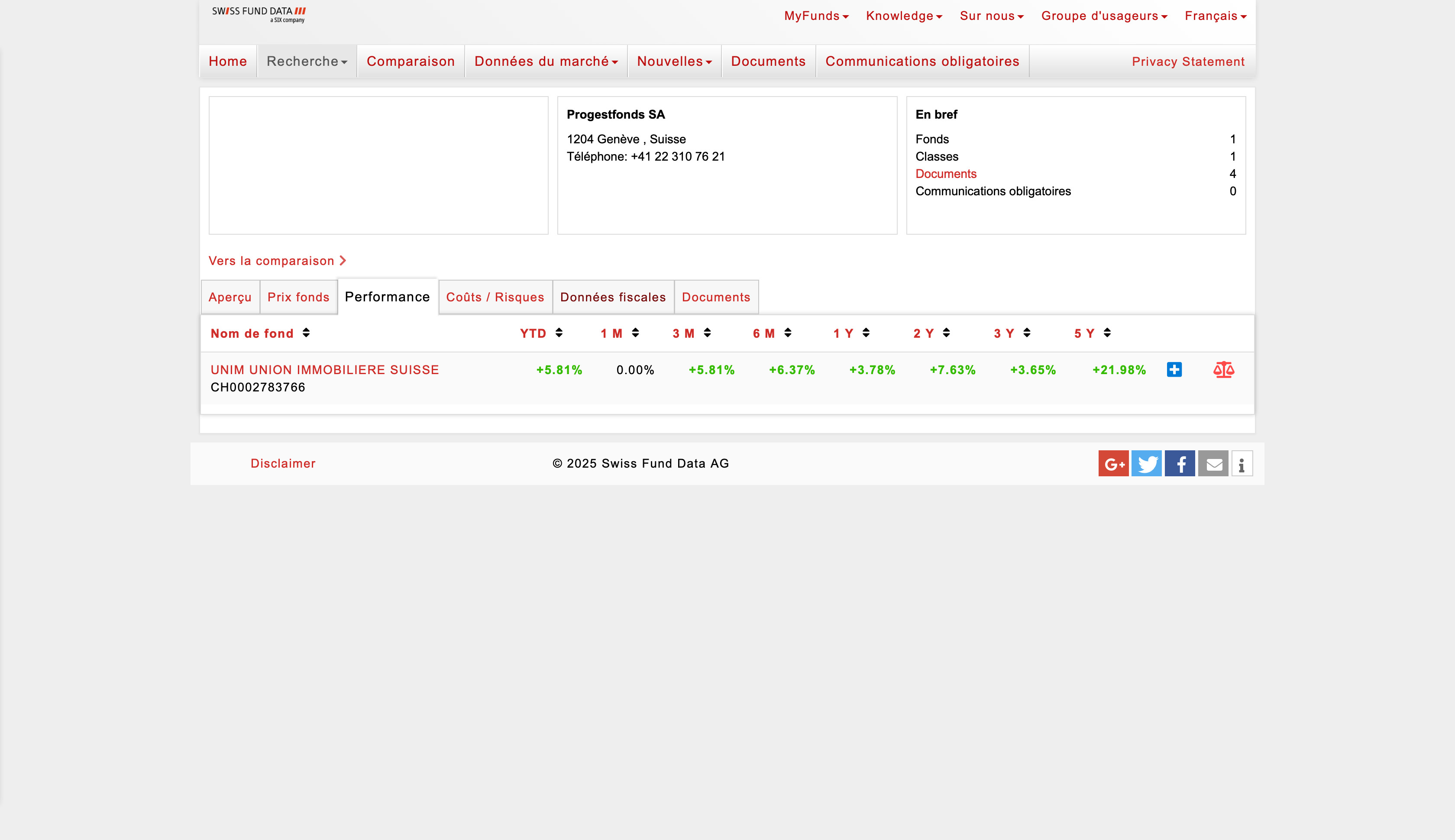The image size is (1455, 840).
Task: Sort by 1 Y column
Action: (851, 333)
